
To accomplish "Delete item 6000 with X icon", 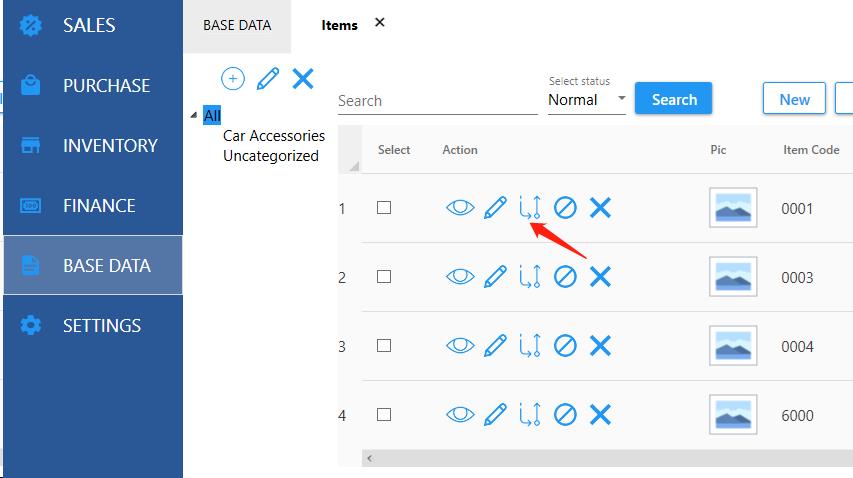I will [600, 415].
